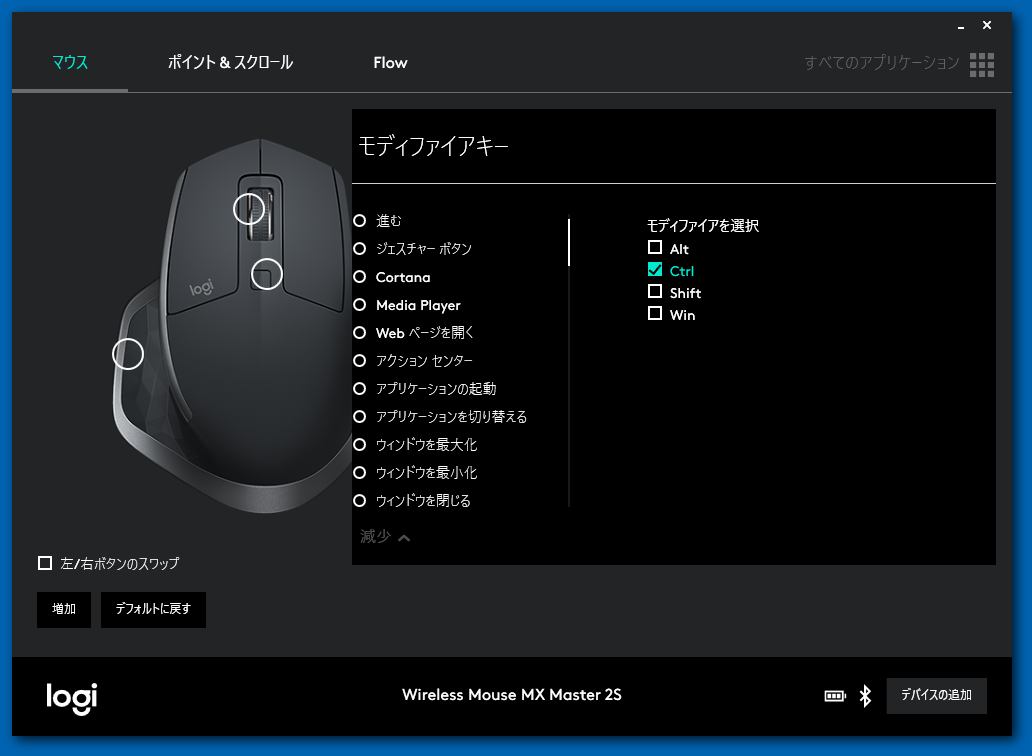Collapse the action list with 減少 chevron
Viewport: 1032px width, 756px height.
(384, 537)
